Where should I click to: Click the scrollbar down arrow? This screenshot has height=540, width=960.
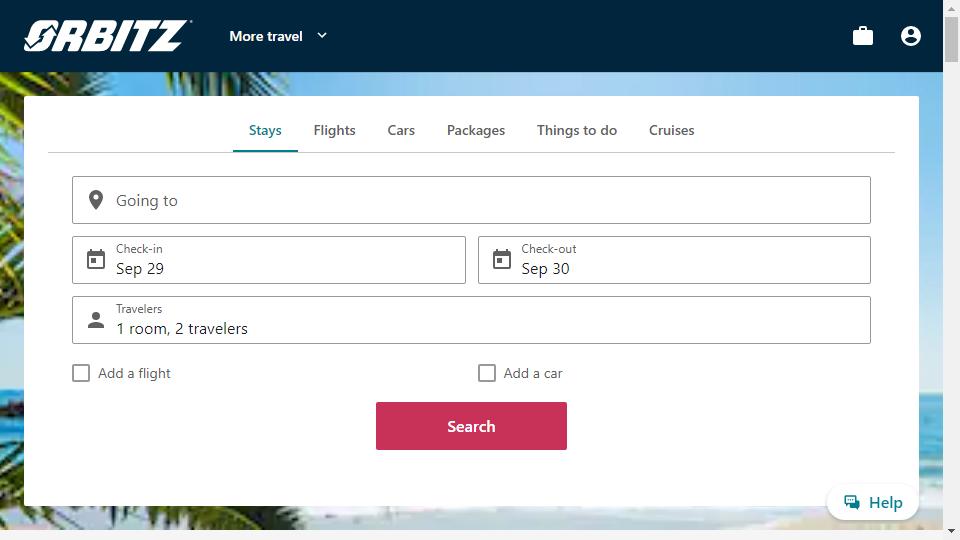click(951, 531)
